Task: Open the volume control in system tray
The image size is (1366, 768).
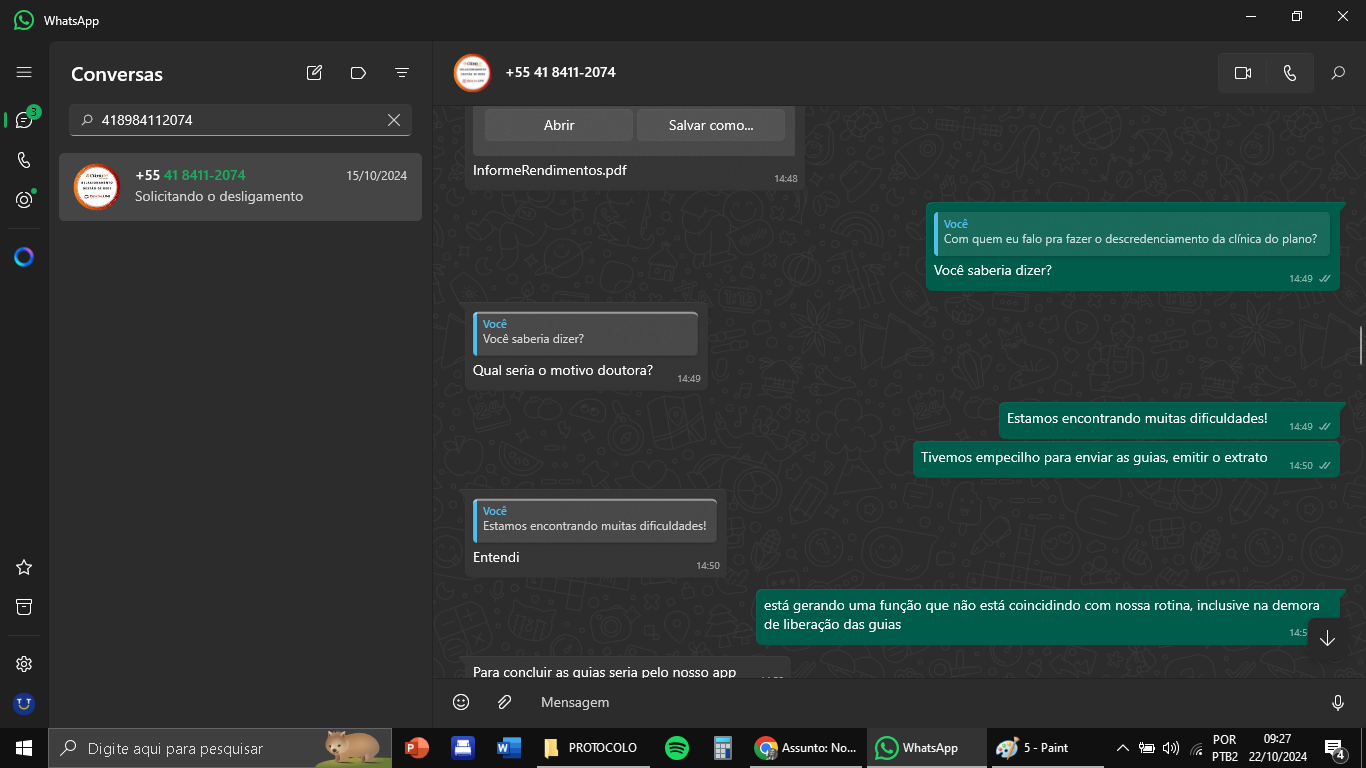Action: tap(1171, 748)
